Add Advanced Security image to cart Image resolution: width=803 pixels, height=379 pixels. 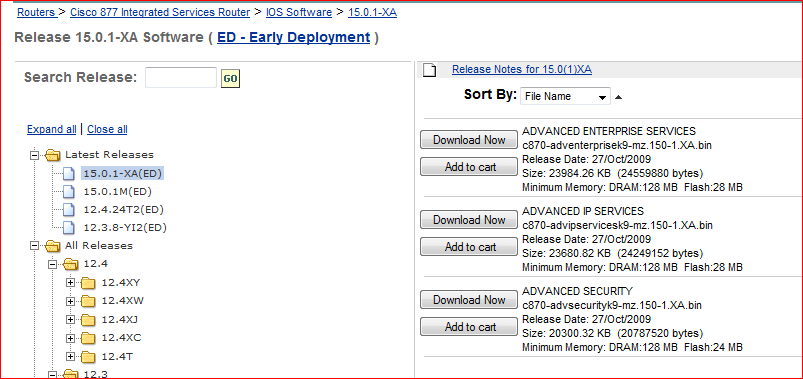click(469, 326)
